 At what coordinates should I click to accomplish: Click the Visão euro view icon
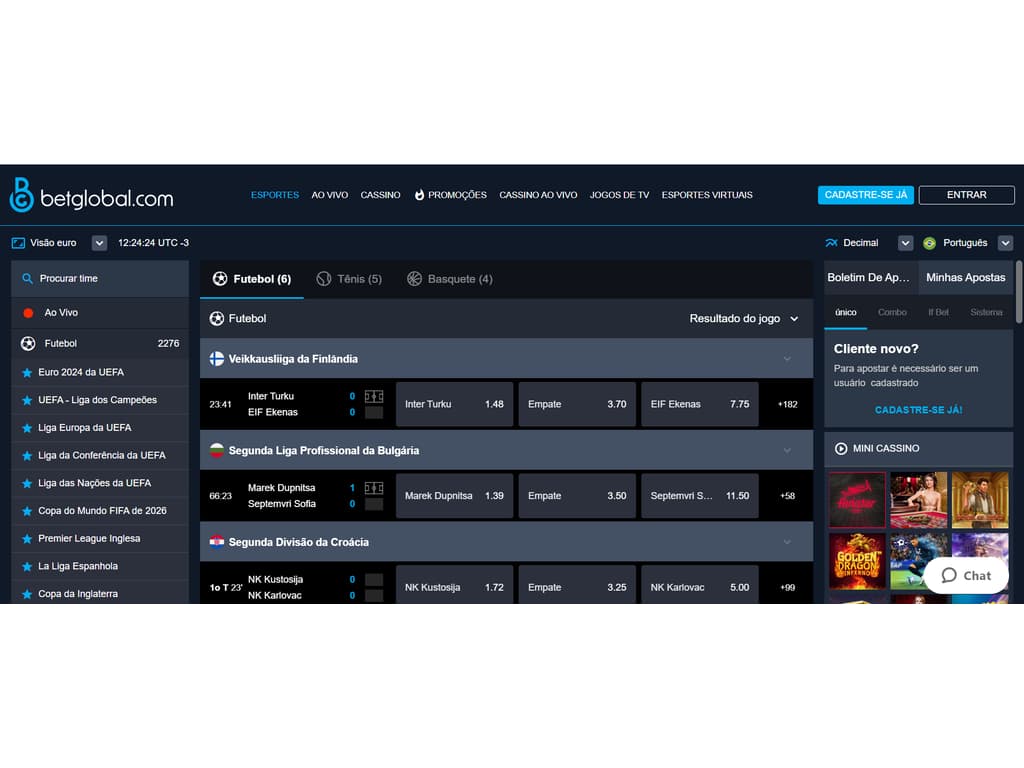(18, 243)
